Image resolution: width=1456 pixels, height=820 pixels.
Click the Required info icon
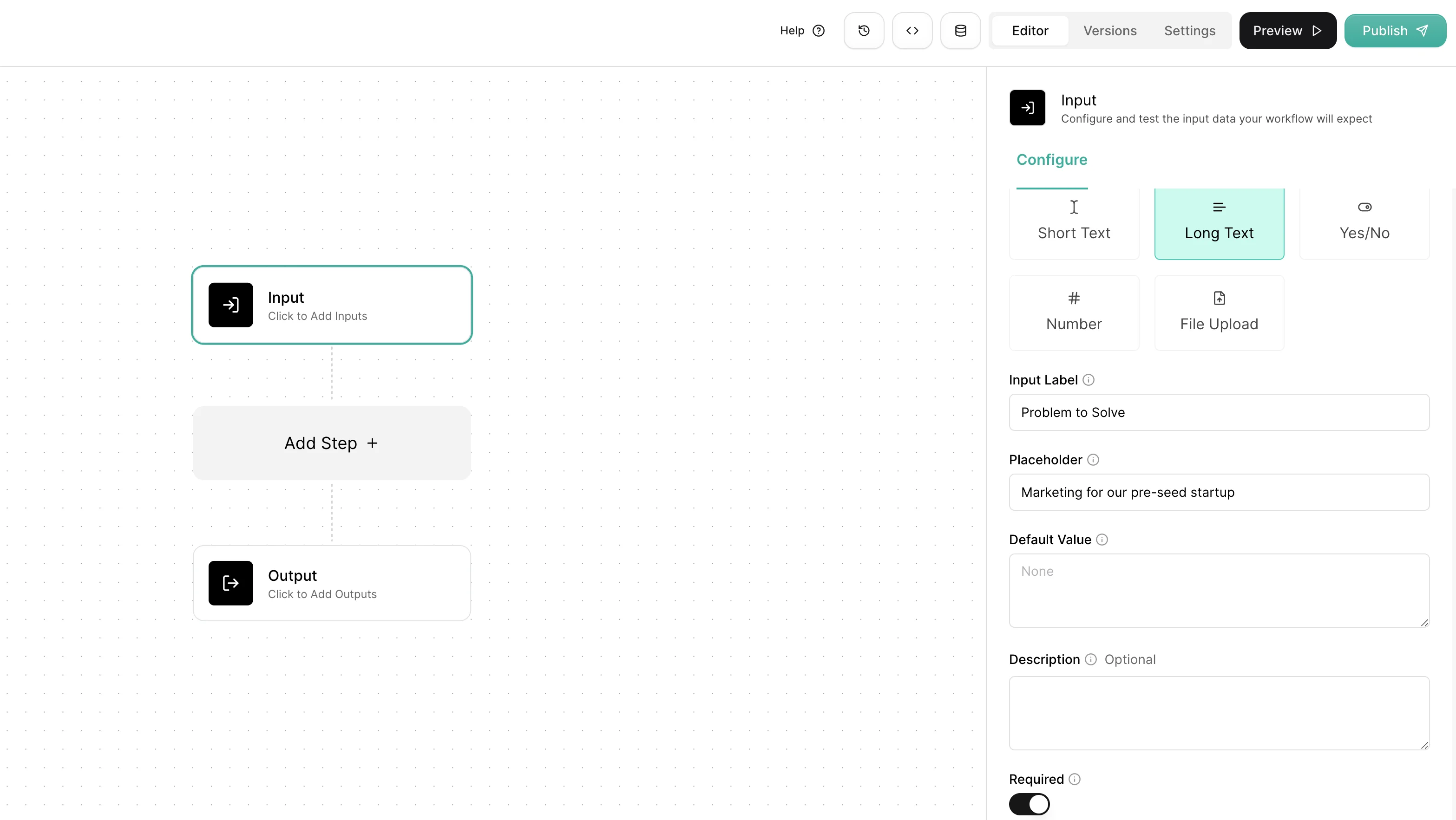pos(1075,779)
